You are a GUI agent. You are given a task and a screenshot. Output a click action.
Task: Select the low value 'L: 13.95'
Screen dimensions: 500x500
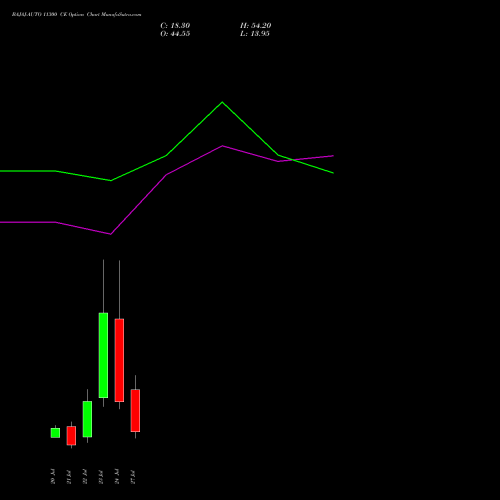click(x=255, y=34)
